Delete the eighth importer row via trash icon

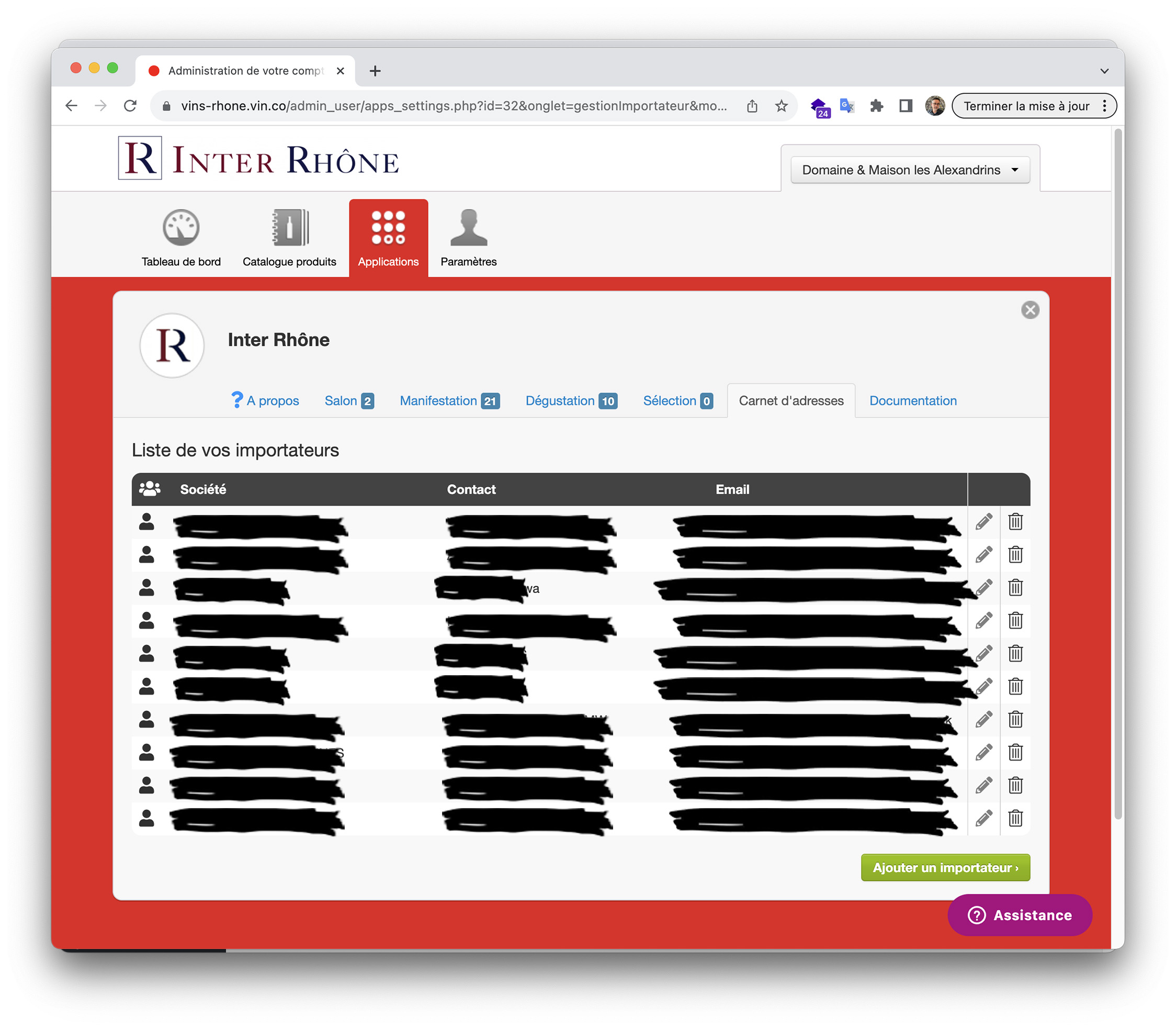[1015, 752]
